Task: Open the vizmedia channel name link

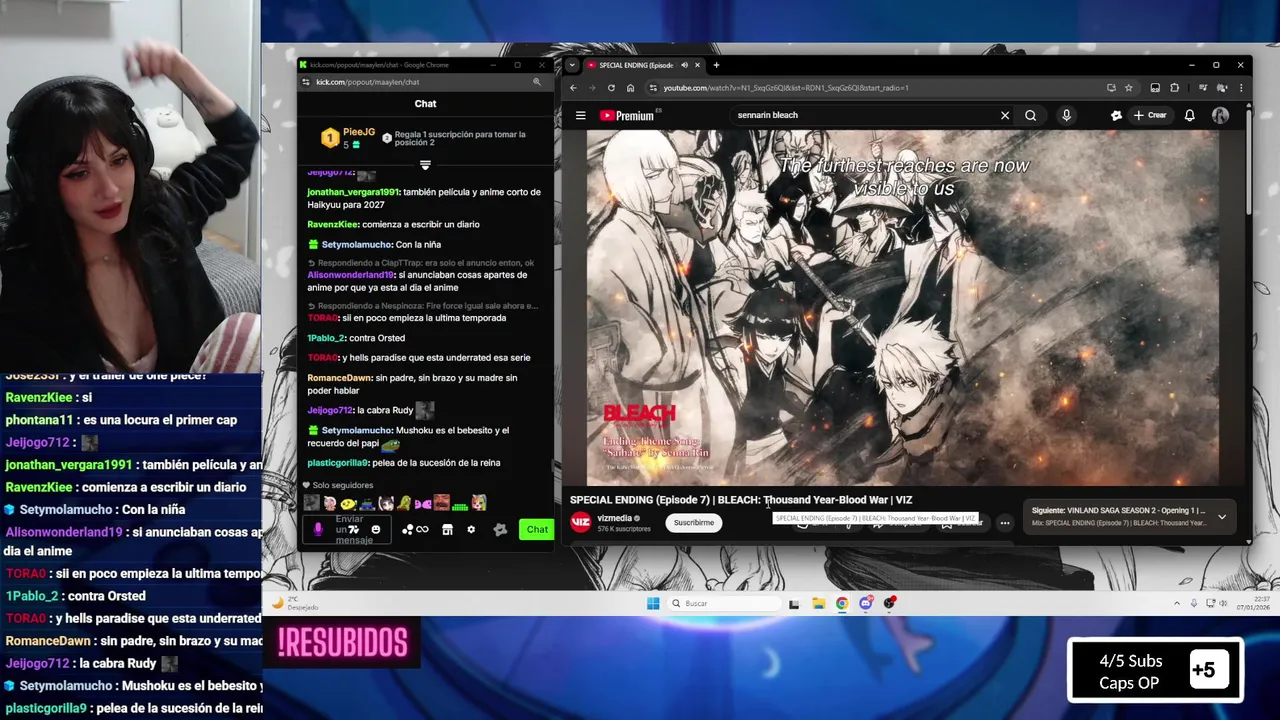Action: click(614, 518)
